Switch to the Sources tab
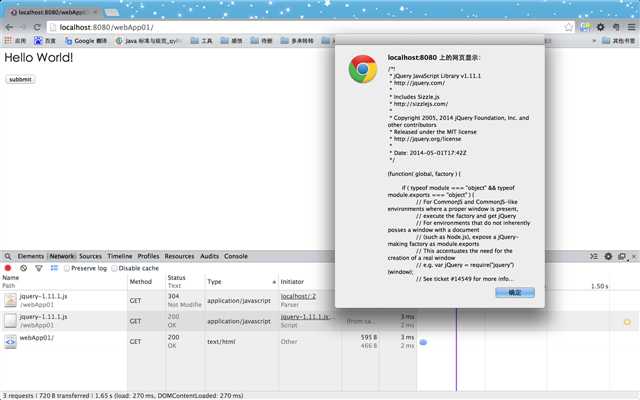The height and width of the screenshot is (400, 640). coord(90,256)
